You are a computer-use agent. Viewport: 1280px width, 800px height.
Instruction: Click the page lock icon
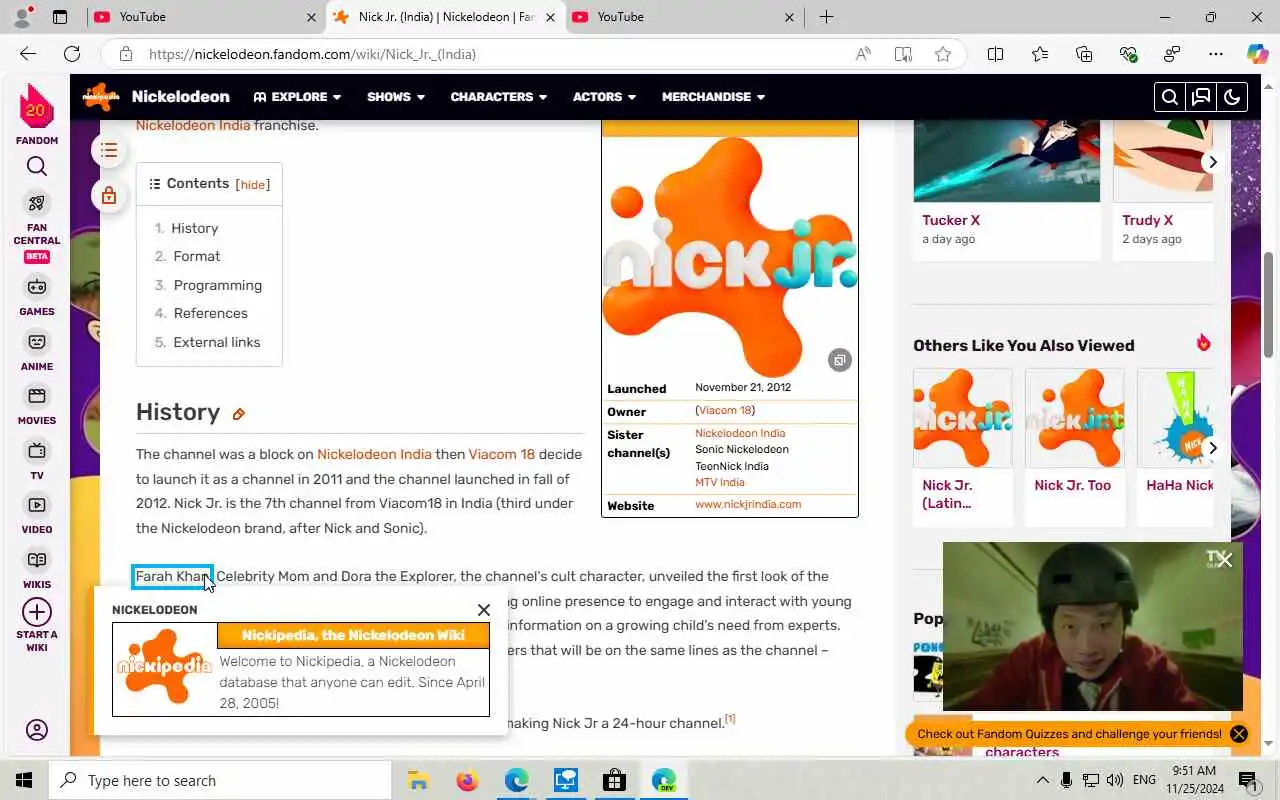[x=109, y=195]
